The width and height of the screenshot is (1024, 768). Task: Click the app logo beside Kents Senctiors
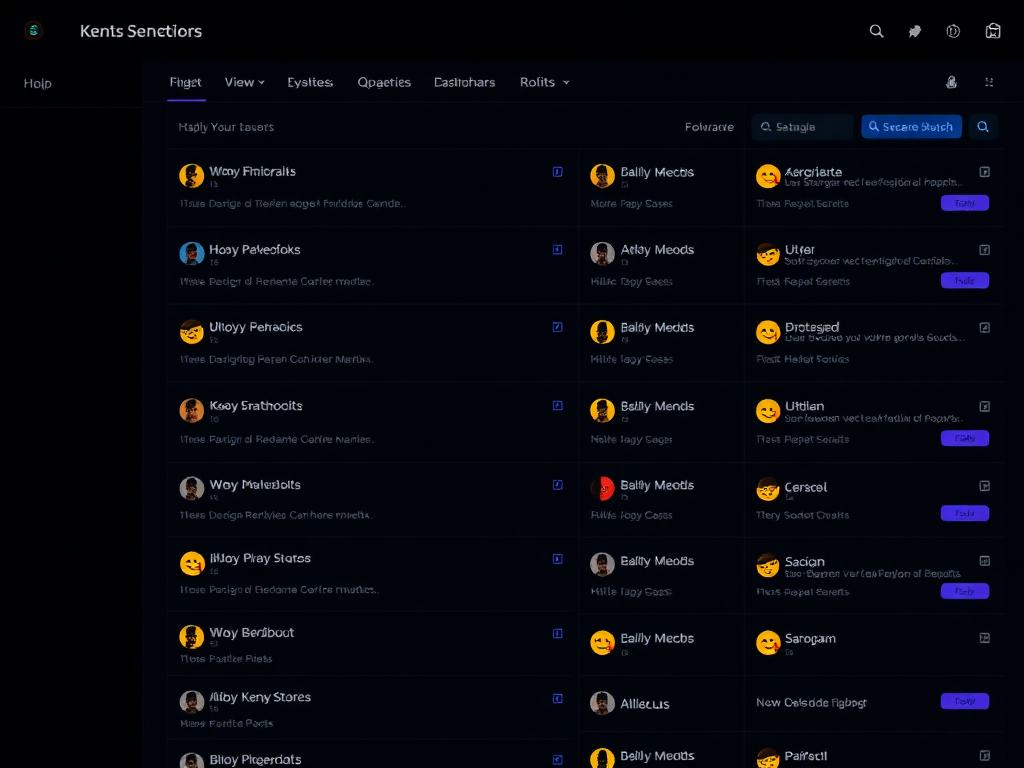pyautogui.click(x=33, y=30)
